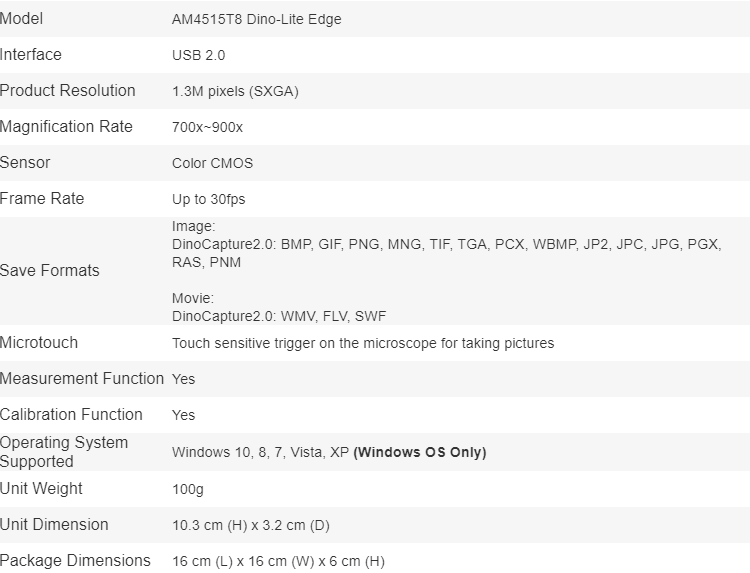Viewport: 750px width, 573px height.
Task: Click the Model row label
Action: click(x=22, y=19)
